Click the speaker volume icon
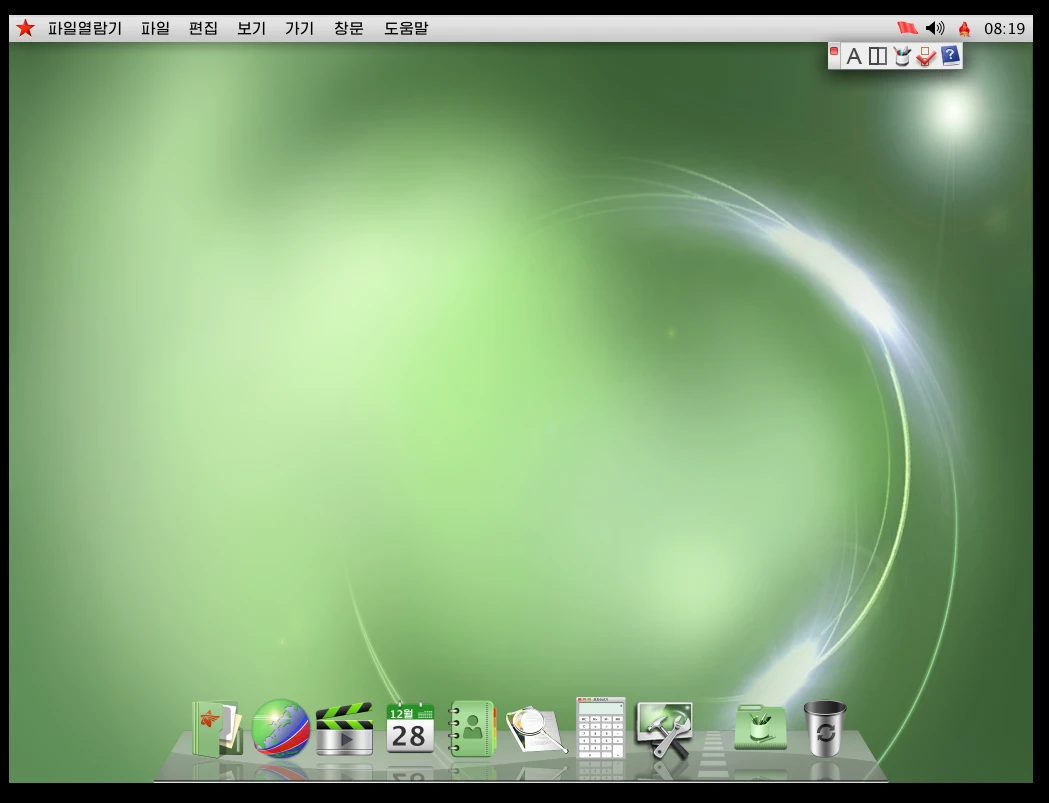 tap(935, 28)
